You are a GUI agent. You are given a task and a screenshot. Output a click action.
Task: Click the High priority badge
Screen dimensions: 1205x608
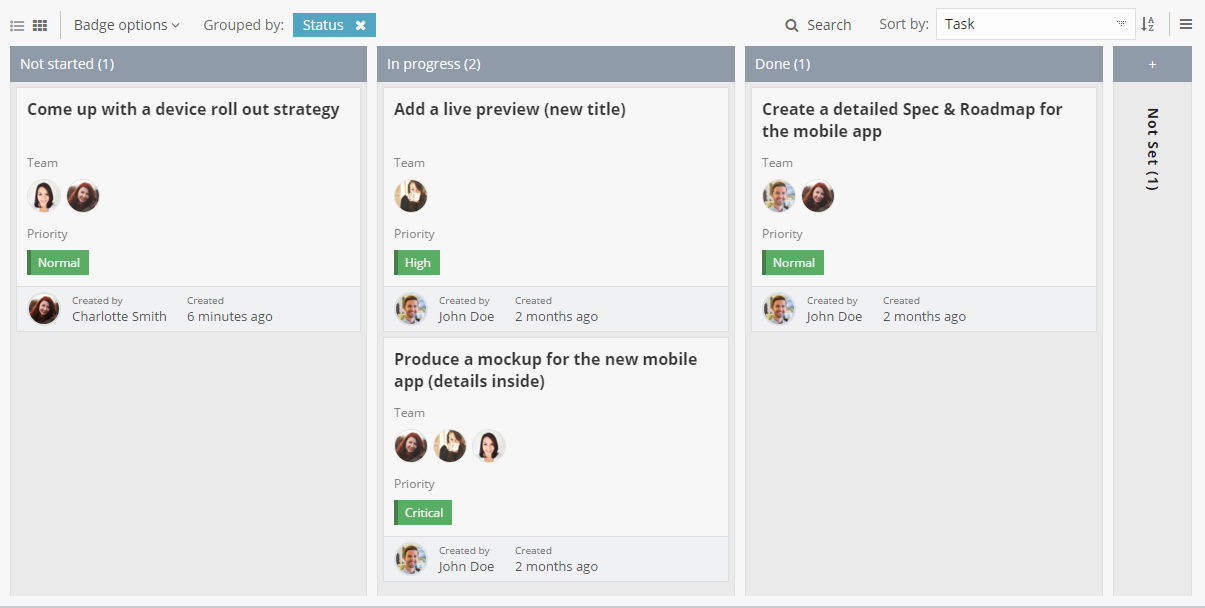pyautogui.click(x=417, y=263)
